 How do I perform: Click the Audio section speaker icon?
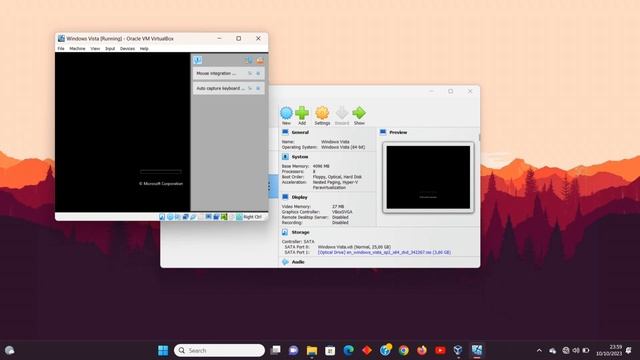point(285,262)
